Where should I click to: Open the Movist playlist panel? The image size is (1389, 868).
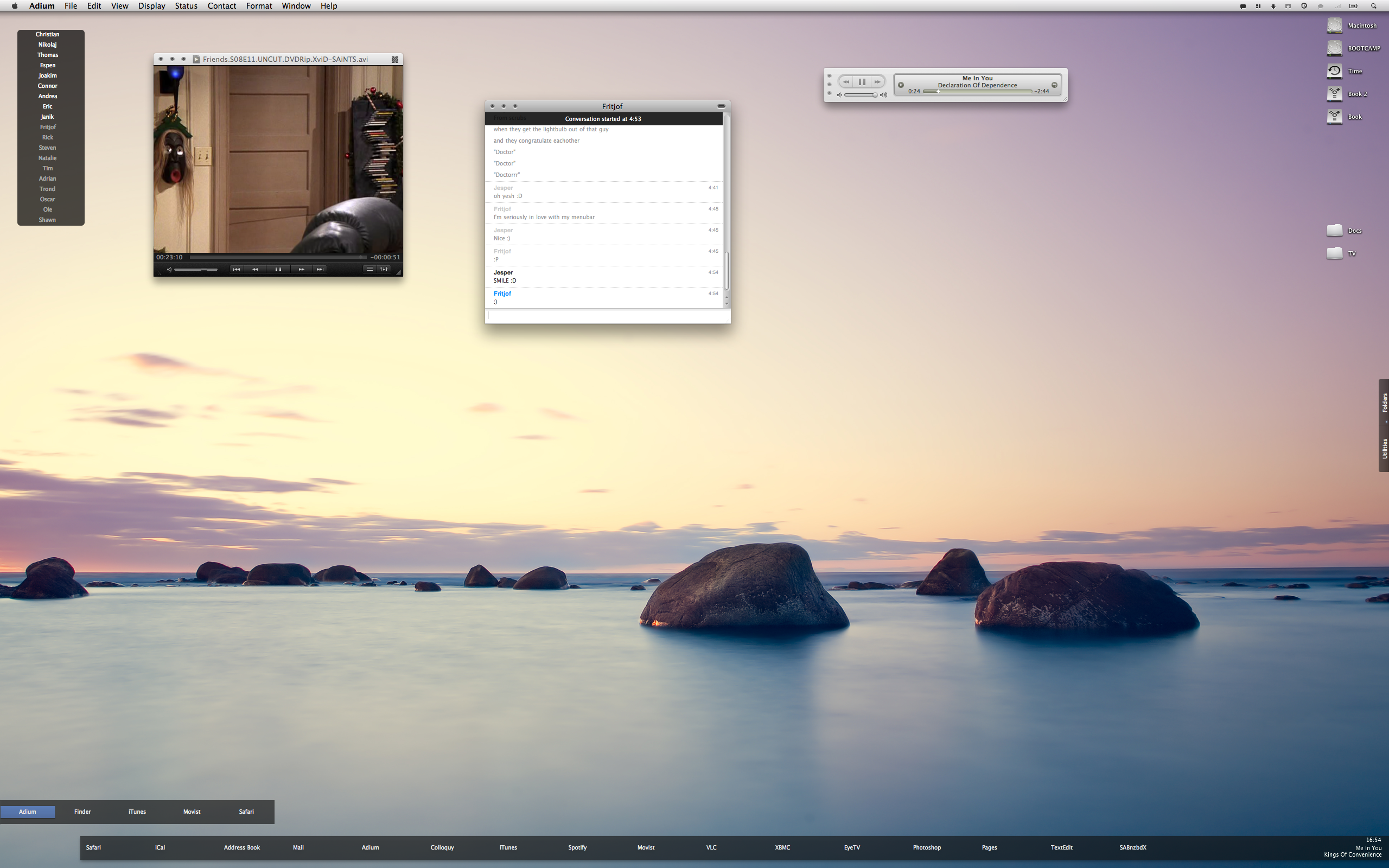tap(369, 269)
